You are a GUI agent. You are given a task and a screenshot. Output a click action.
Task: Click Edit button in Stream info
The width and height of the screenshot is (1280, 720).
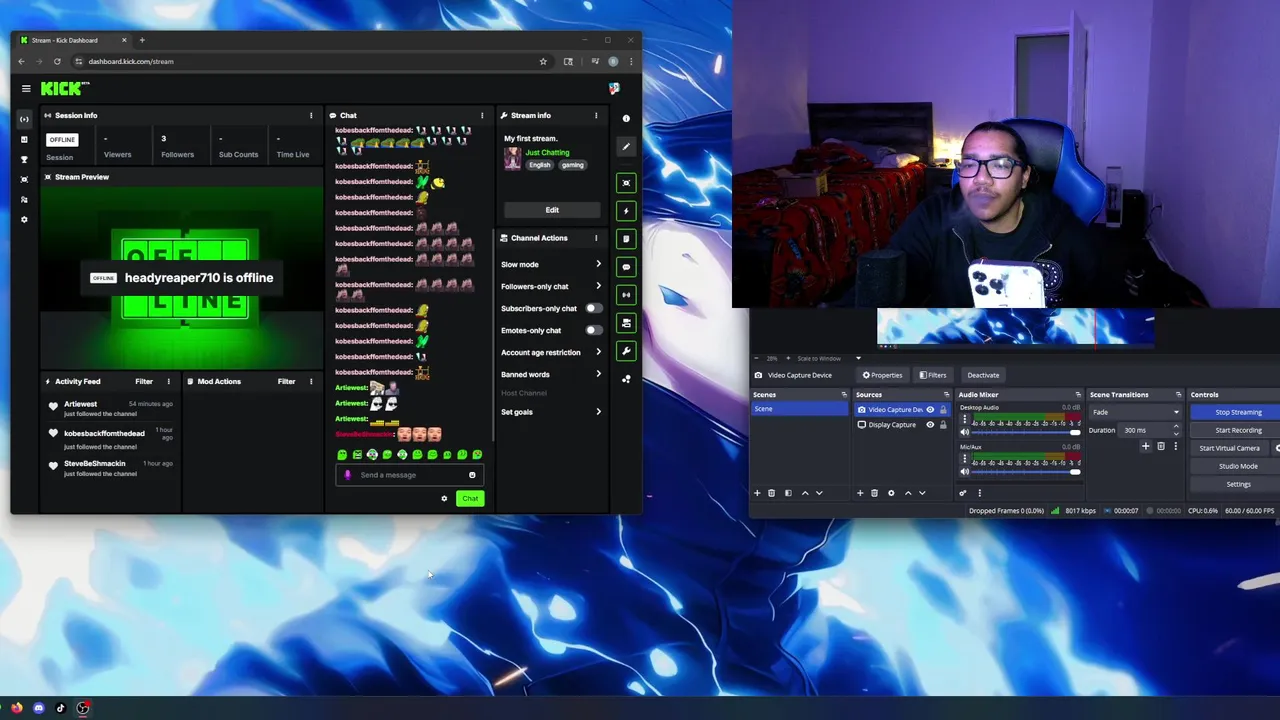click(552, 210)
